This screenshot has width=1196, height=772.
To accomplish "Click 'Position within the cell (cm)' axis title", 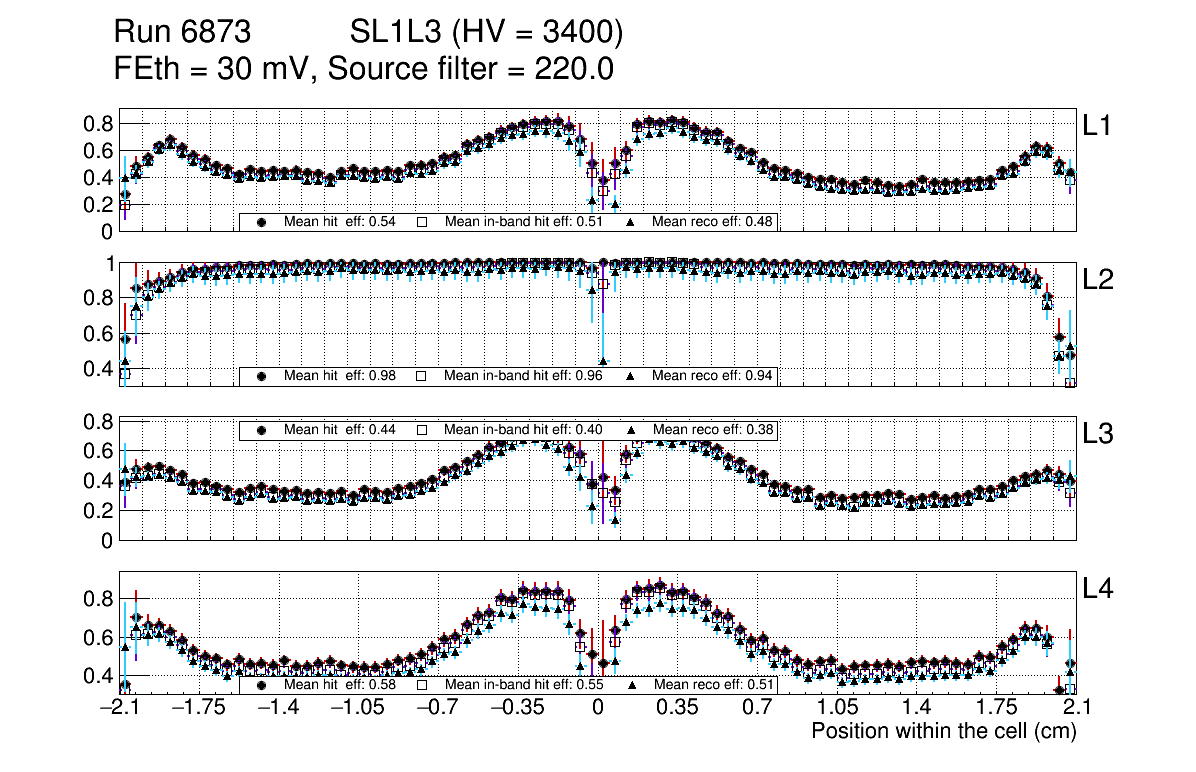I will tap(943, 731).
